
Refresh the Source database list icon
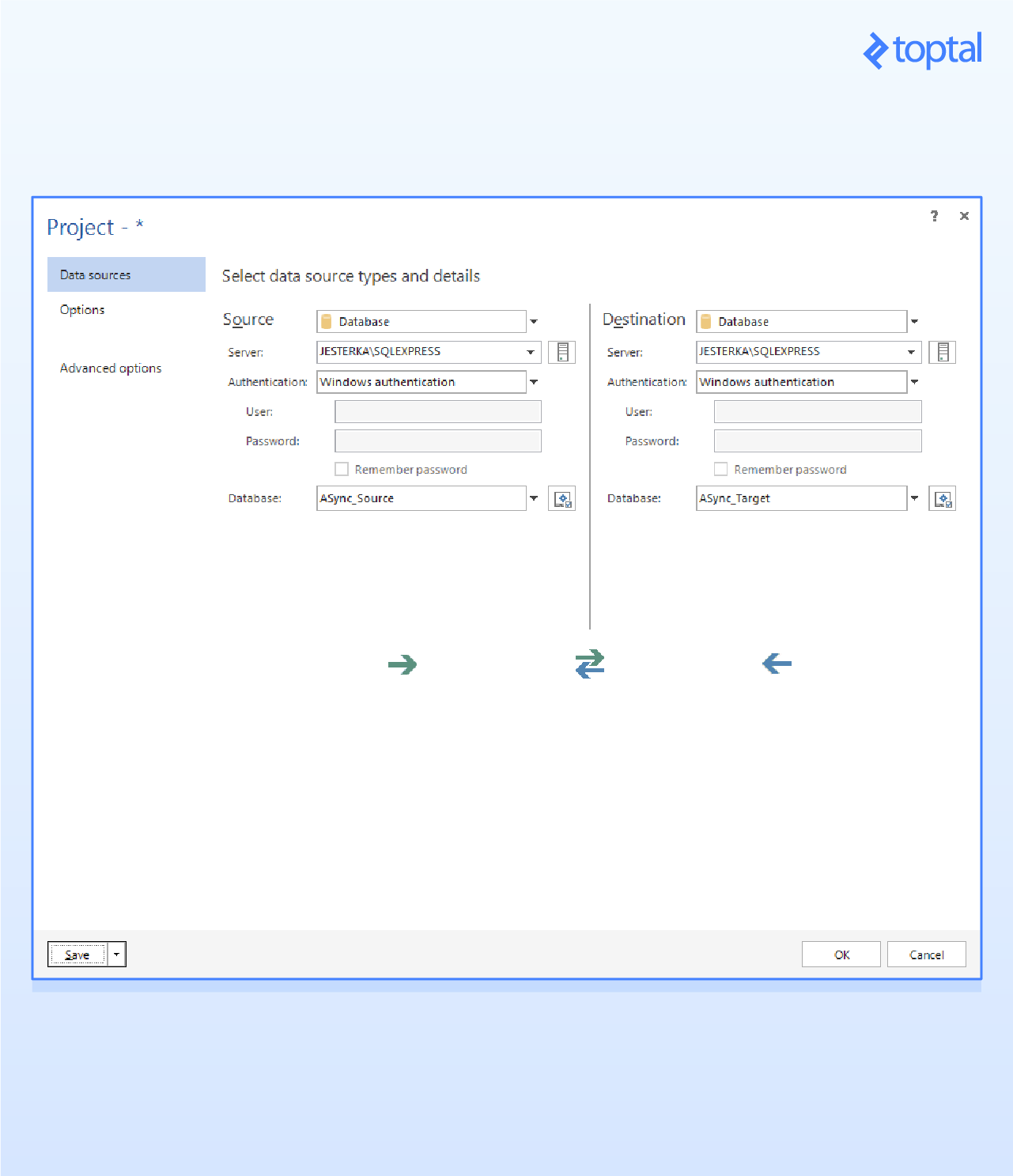[x=561, y=497]
